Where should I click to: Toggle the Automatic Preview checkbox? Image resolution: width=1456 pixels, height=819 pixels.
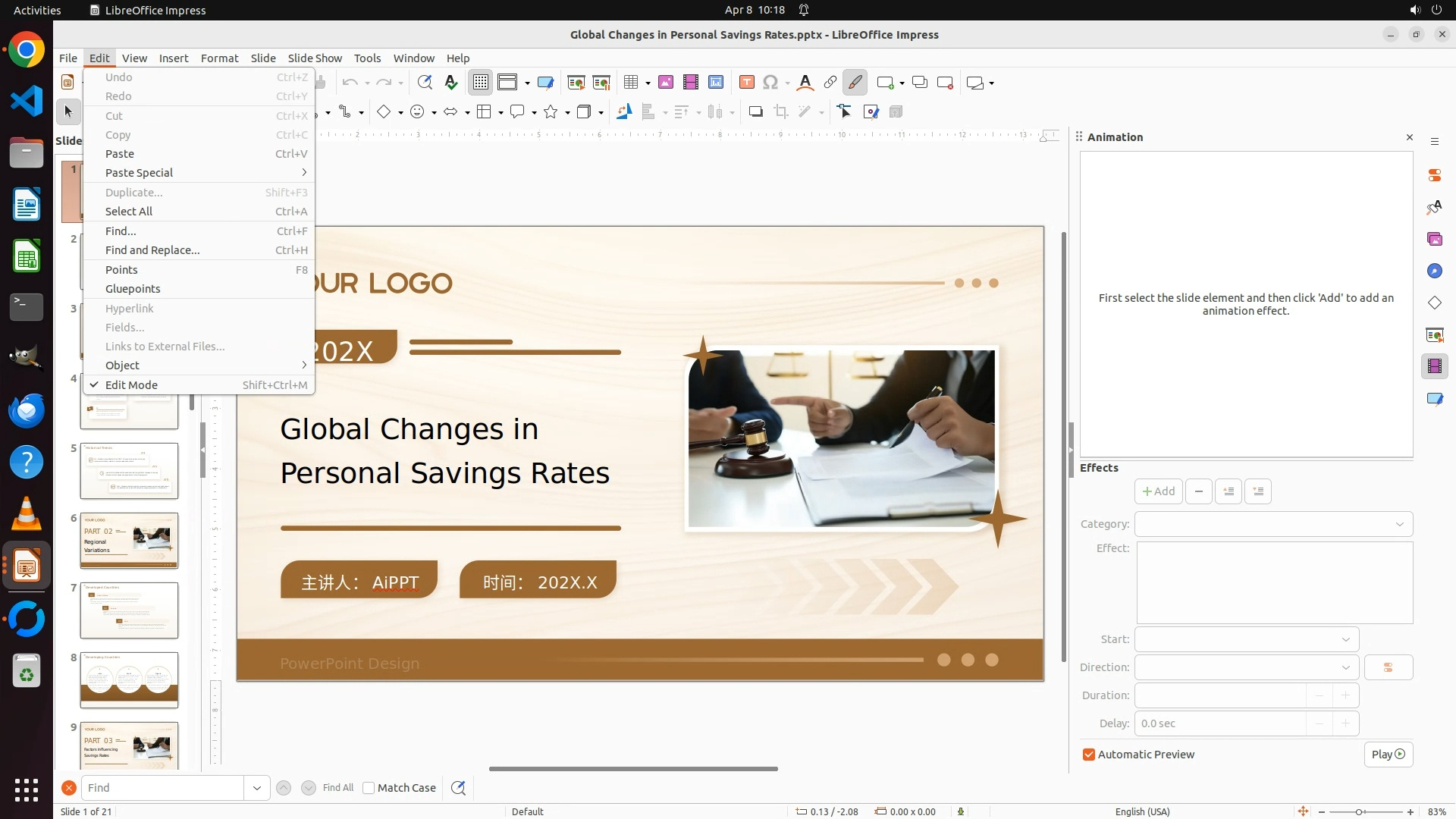[1089, 755]
